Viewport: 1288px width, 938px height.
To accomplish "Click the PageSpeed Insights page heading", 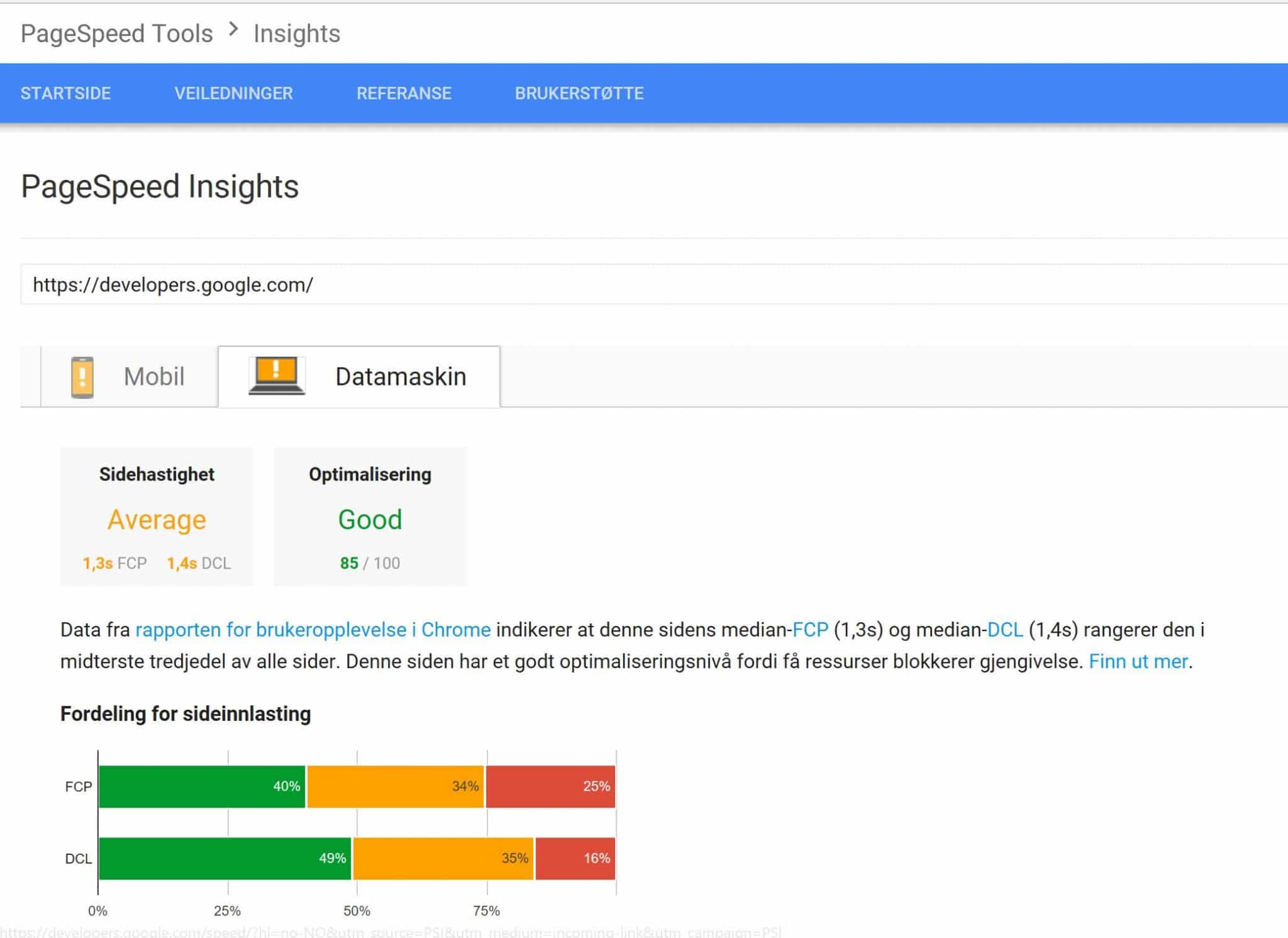I will 160,187.
